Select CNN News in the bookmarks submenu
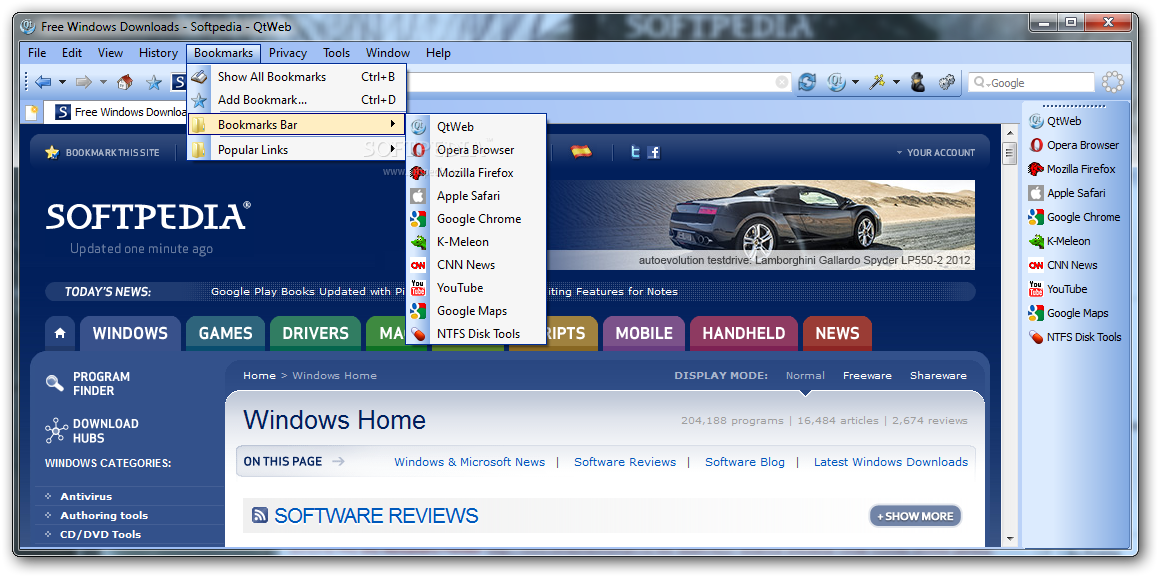Viewport: 1159px width, 577px height. pyautogui.click(x=476, y=264)
